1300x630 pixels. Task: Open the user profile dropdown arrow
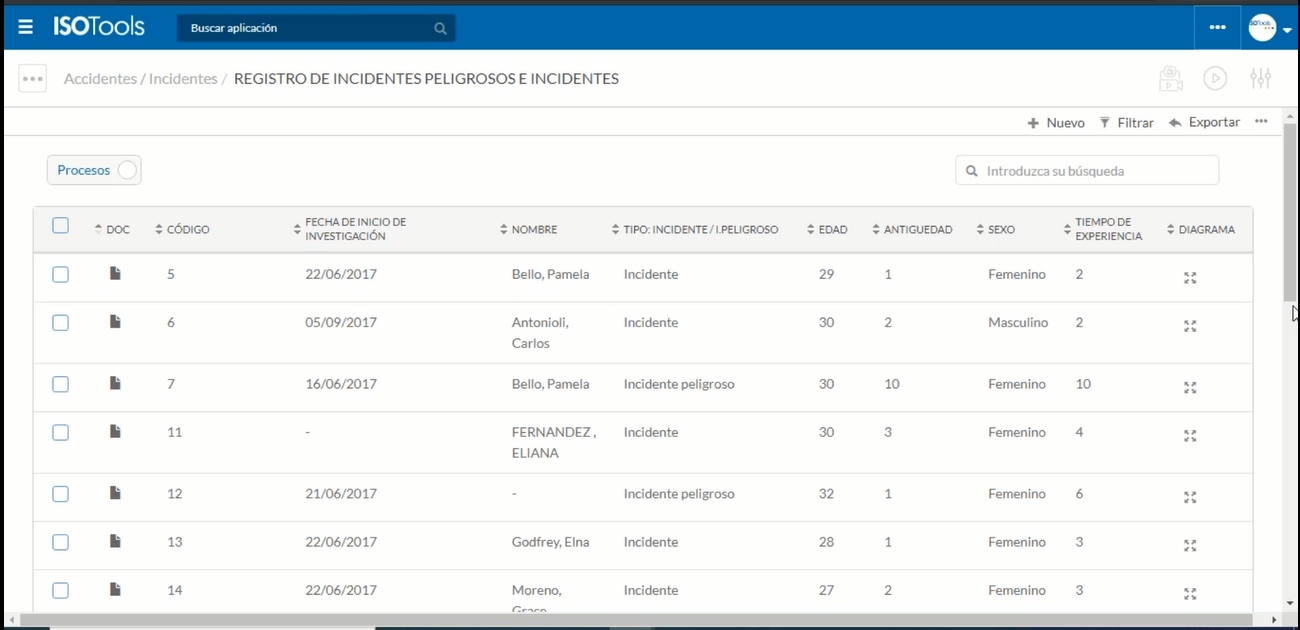(1287, 30)
